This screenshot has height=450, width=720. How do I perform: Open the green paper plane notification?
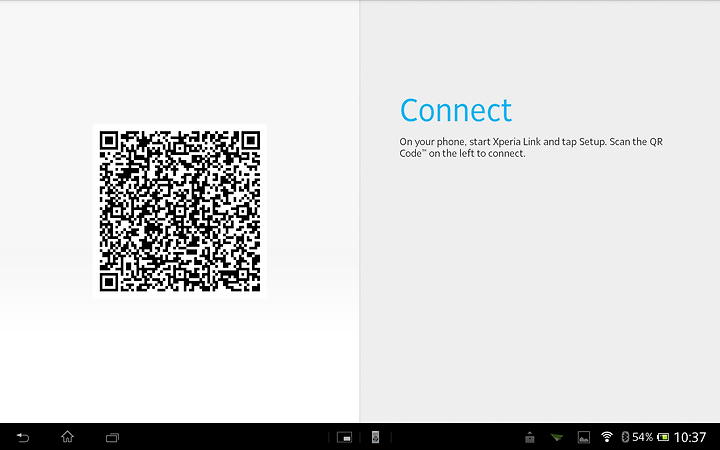point(557,437)
